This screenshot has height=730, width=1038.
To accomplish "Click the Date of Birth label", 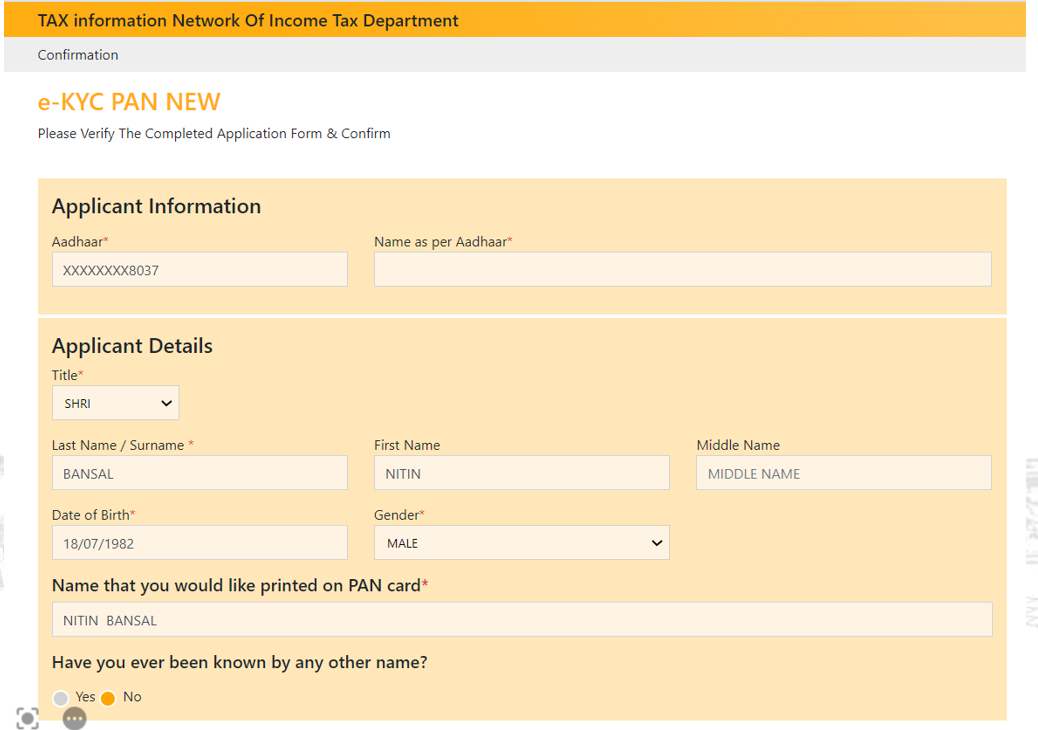I will (x=93, y=515).
